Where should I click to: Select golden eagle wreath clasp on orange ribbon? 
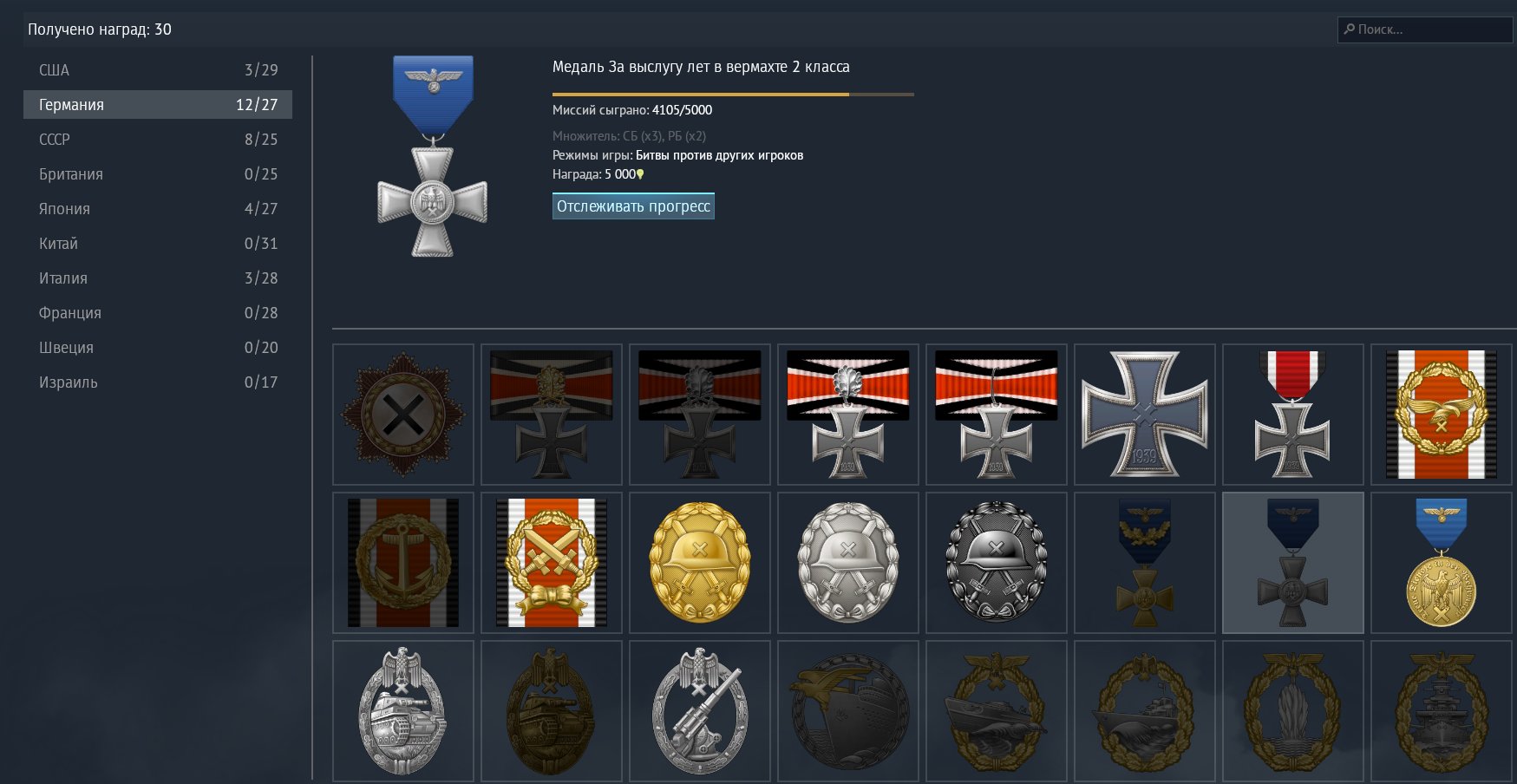(x=1442, y=415)
